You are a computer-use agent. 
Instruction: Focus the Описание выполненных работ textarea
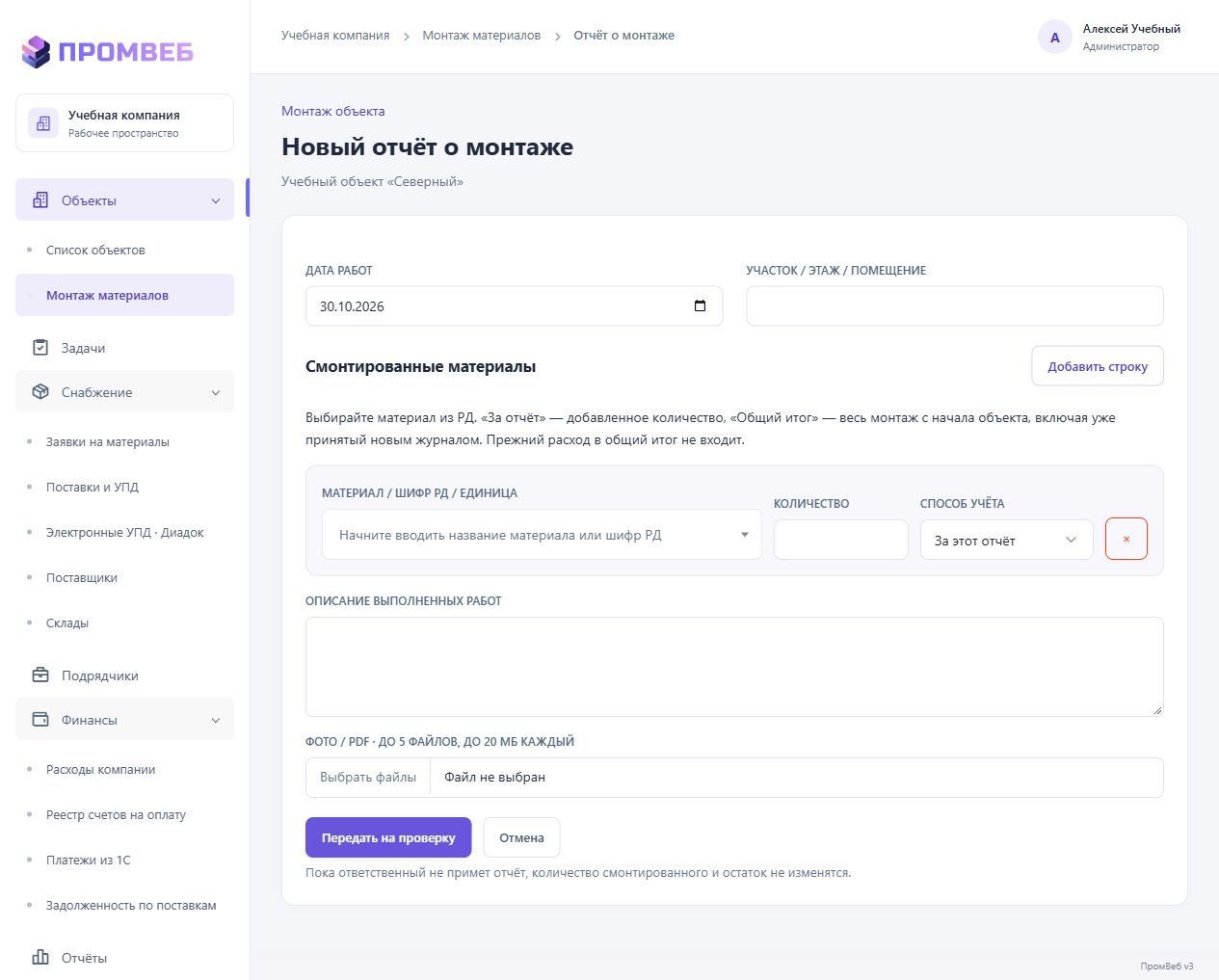click(x=734, y=667)
